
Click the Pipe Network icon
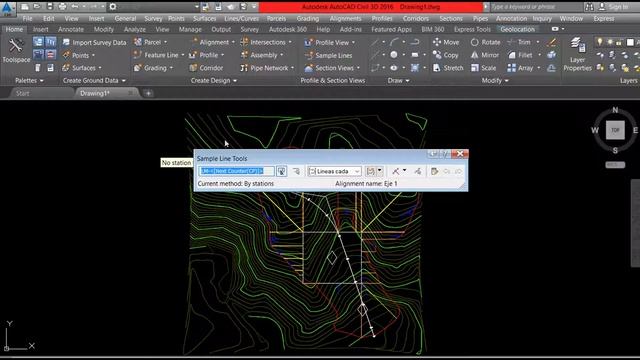tap(244, 68)
